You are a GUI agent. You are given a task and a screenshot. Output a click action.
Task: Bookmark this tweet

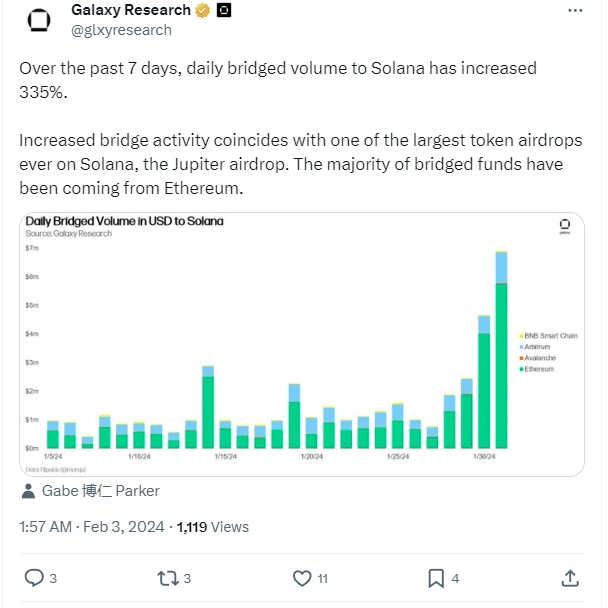coord(436,578)
